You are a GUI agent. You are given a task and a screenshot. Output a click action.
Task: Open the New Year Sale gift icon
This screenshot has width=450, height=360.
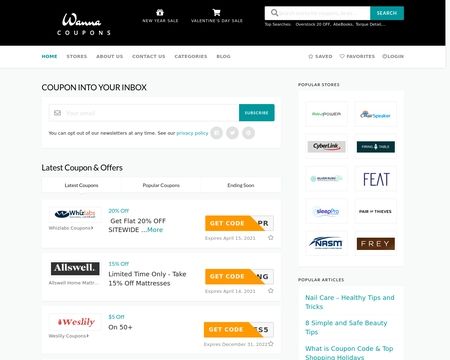[160, 12]
